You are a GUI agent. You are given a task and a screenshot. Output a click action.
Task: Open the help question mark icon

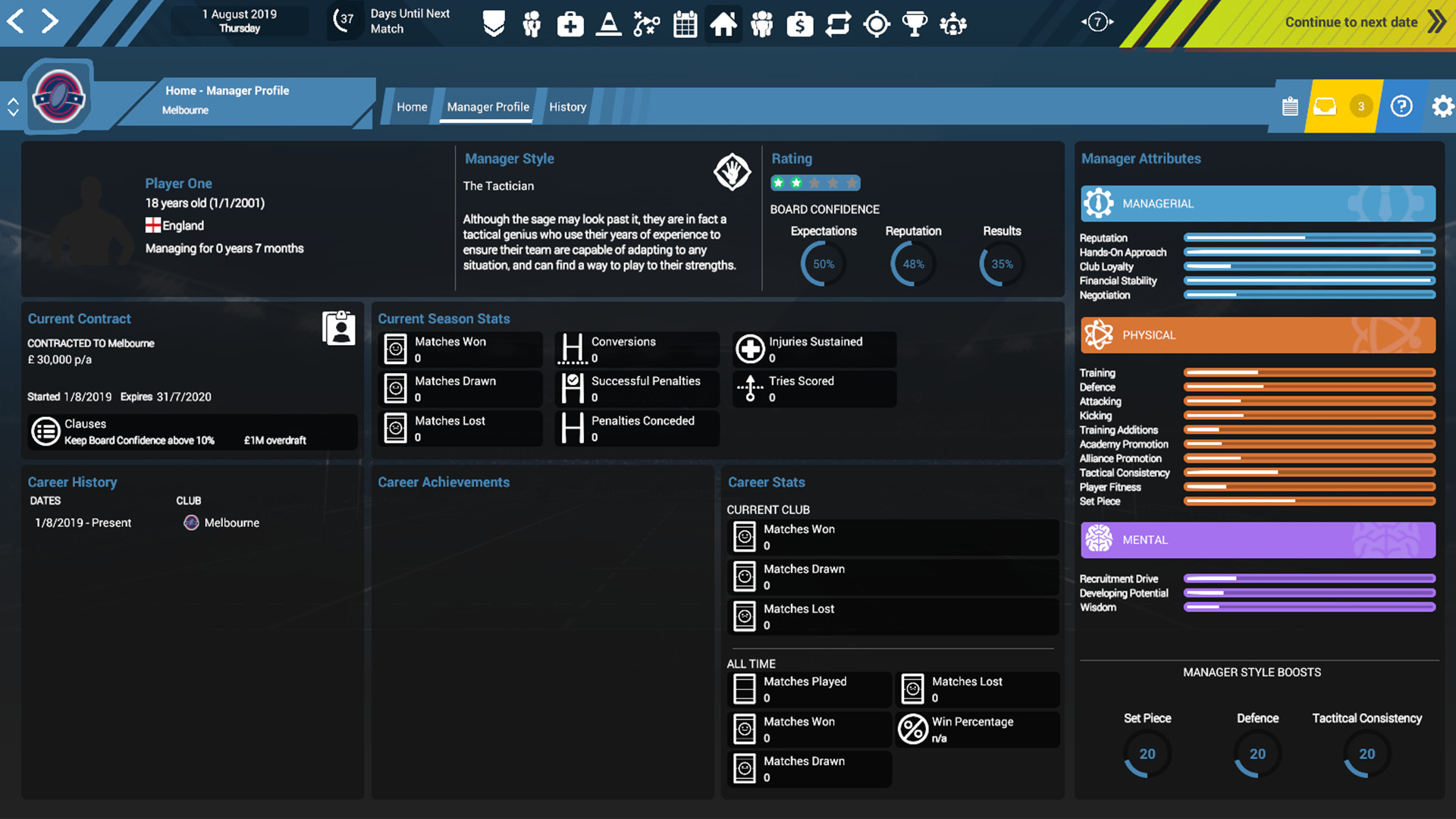point(1402,106)
